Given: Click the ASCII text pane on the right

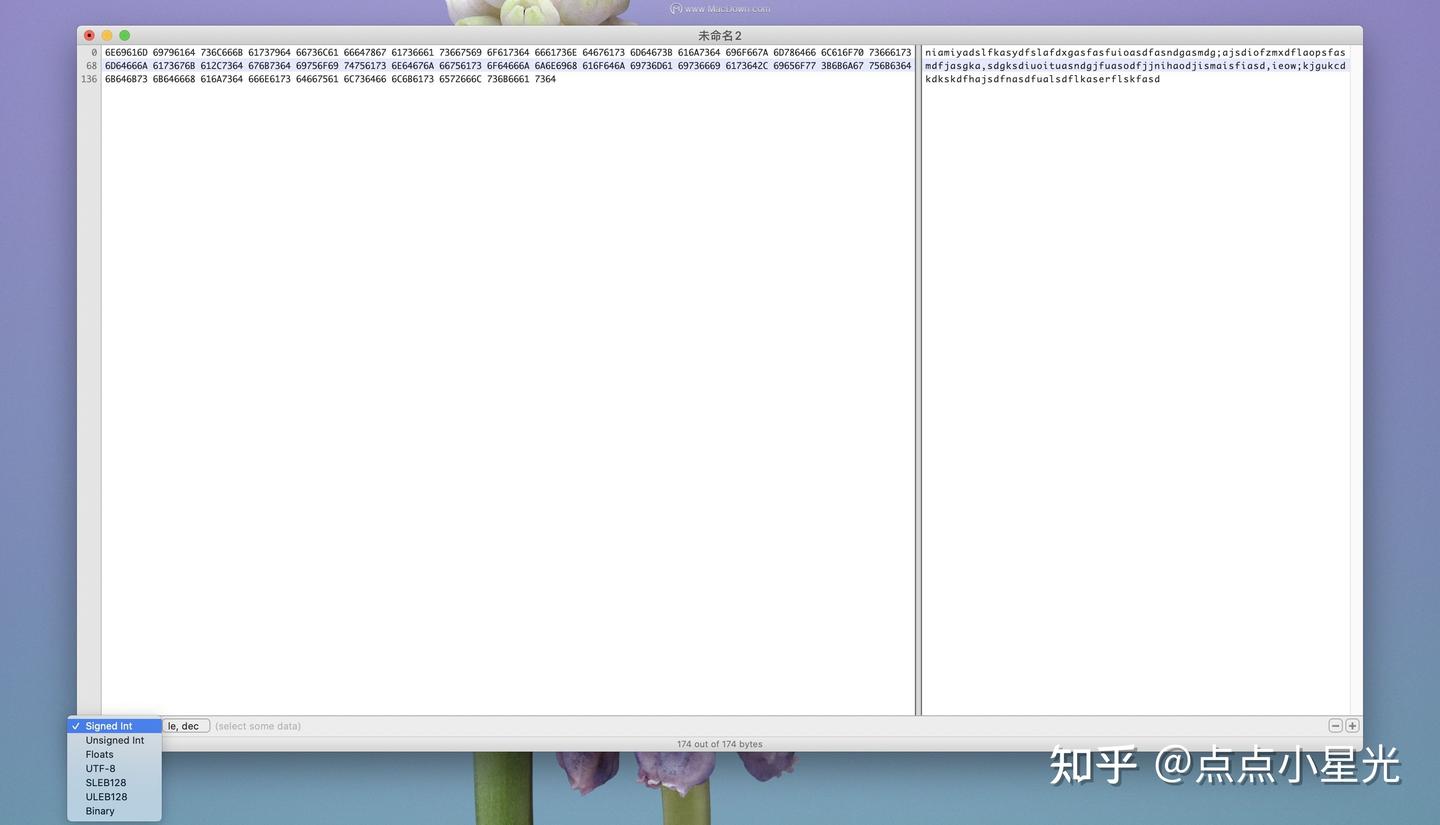Looking at the screenshot, I should (x=1135, y=65).
